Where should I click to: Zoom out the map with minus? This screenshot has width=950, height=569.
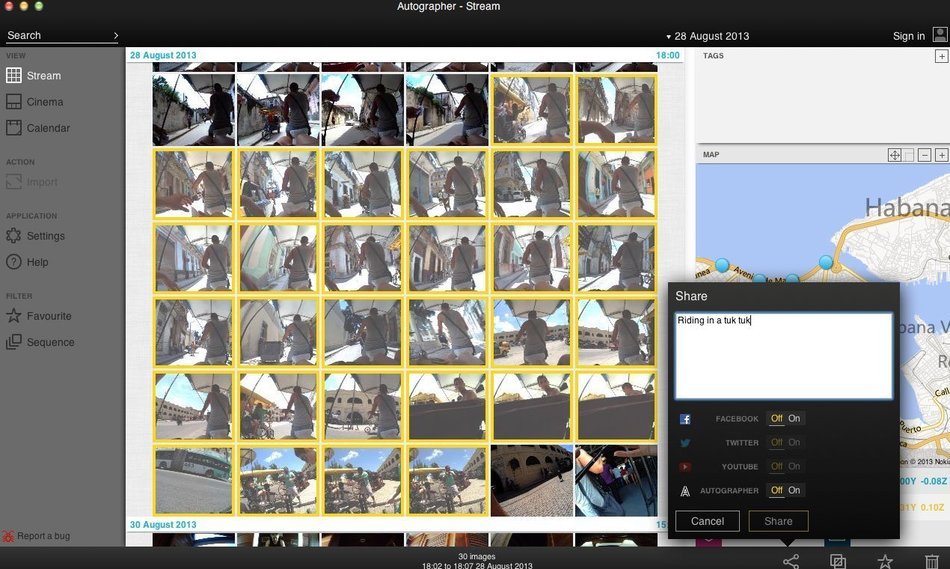click(925, 155)
